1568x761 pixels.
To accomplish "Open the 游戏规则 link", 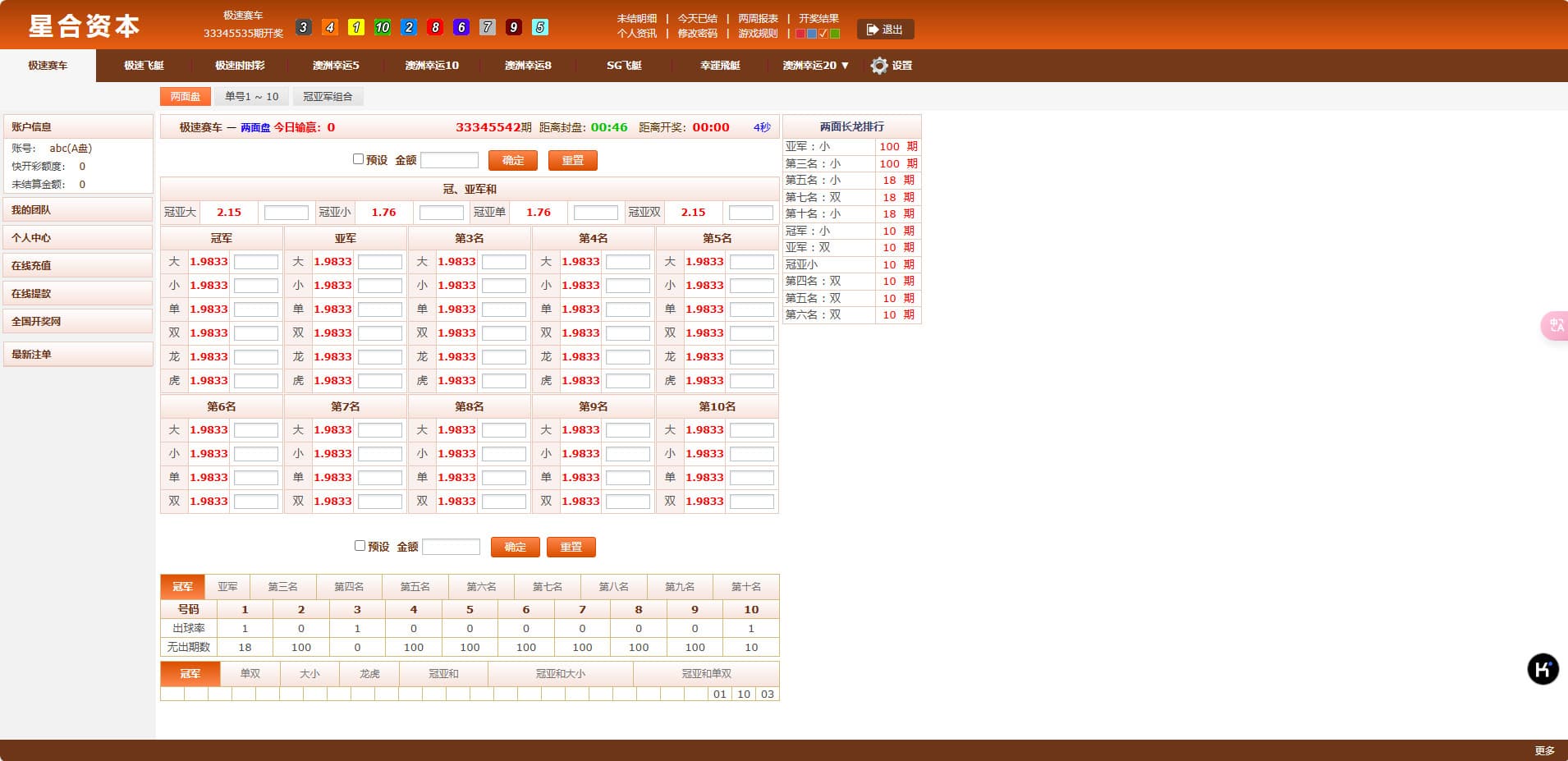I will [757, 34].
